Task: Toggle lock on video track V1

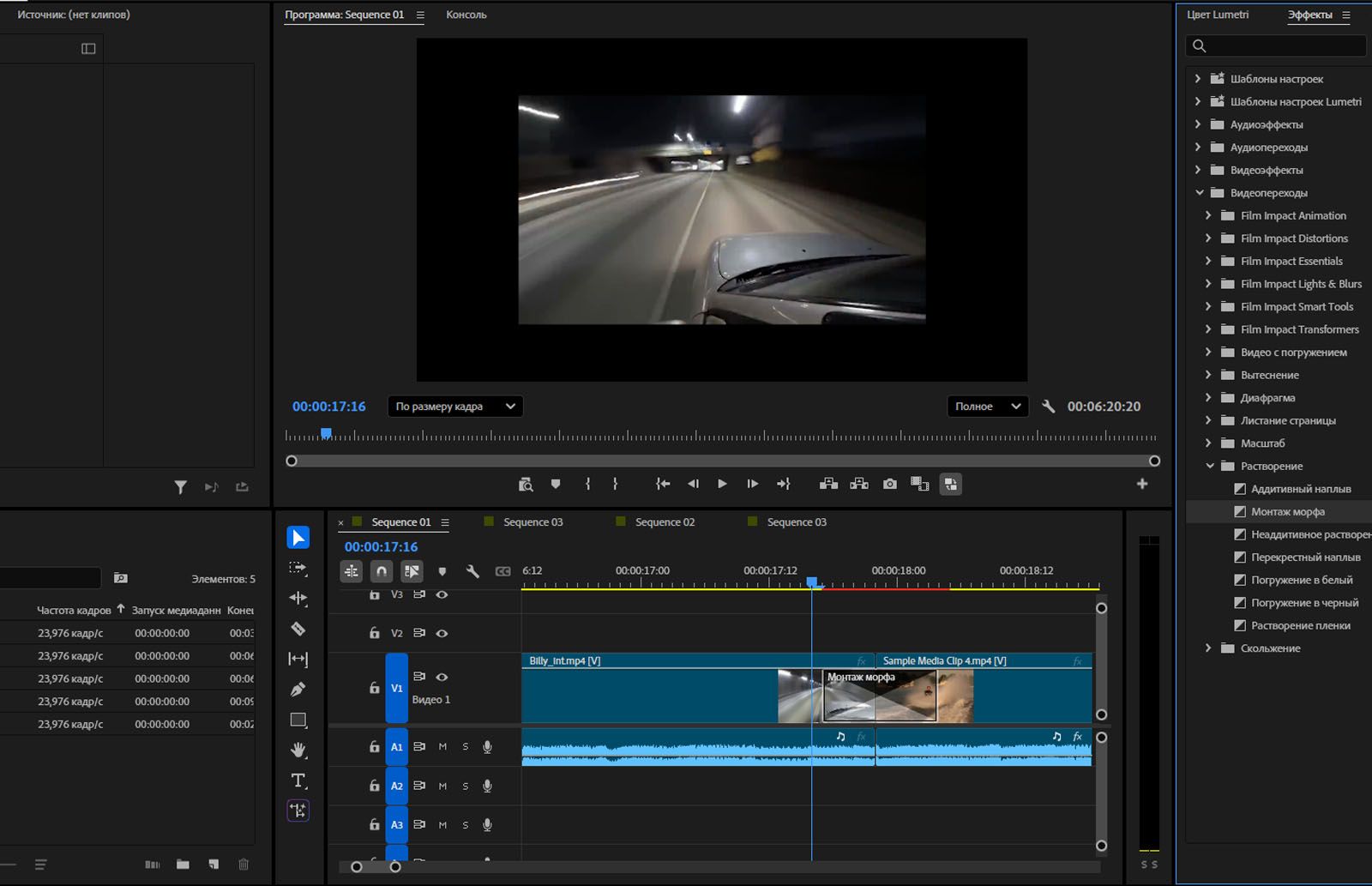Action: coord(374,688)
